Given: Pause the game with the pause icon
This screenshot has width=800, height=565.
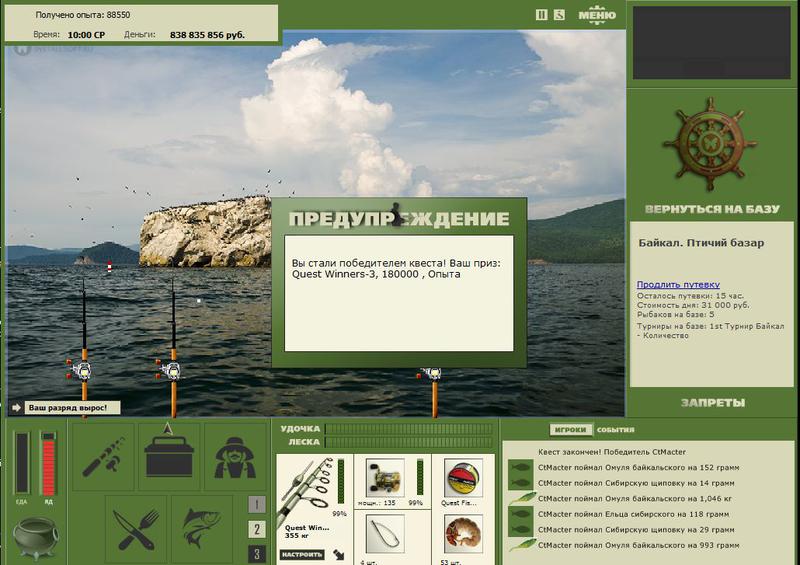Looking at the screenshot, I should coord(541,15).
